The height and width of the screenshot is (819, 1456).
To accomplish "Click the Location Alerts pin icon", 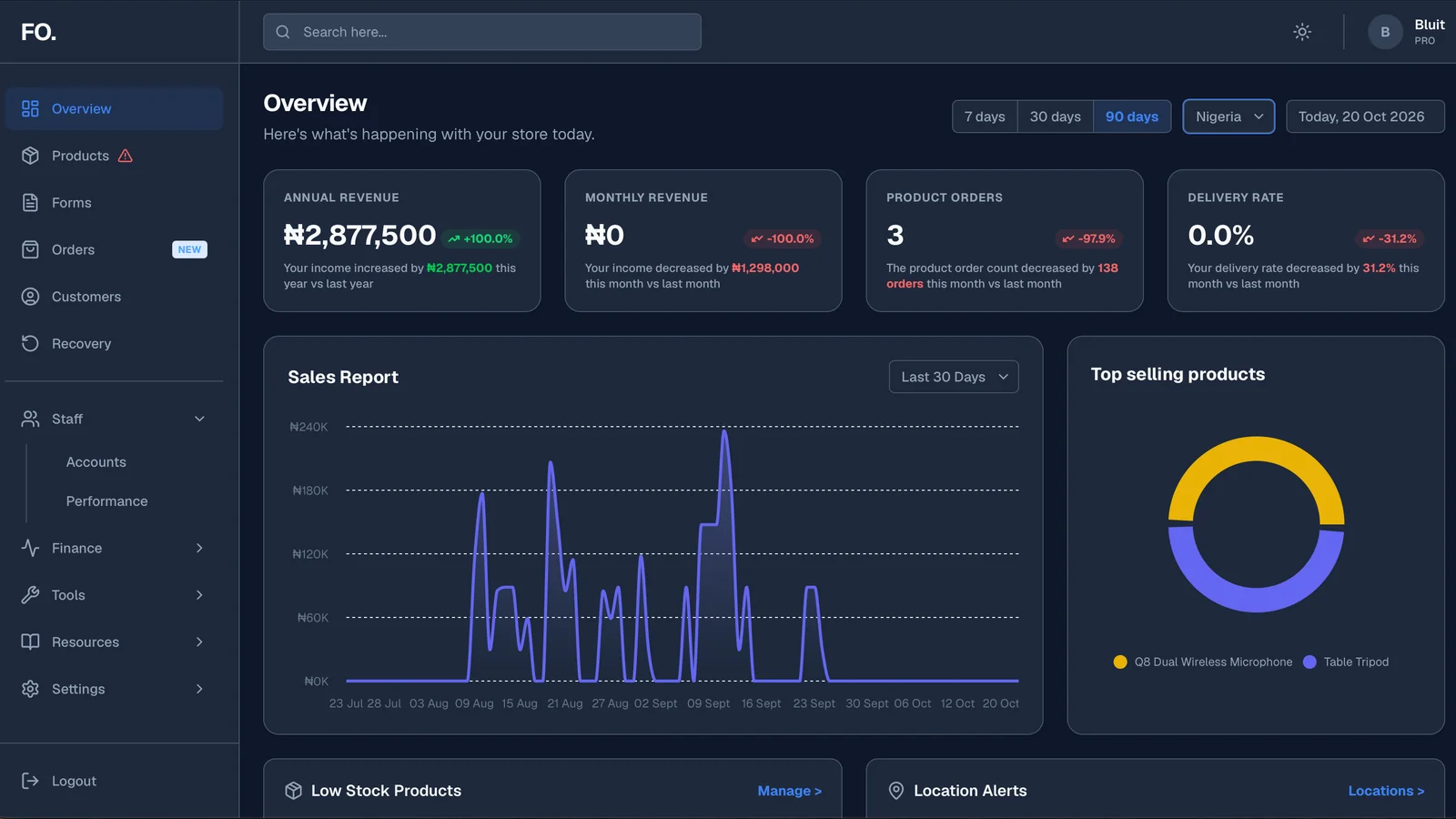I will pos(896,791).
